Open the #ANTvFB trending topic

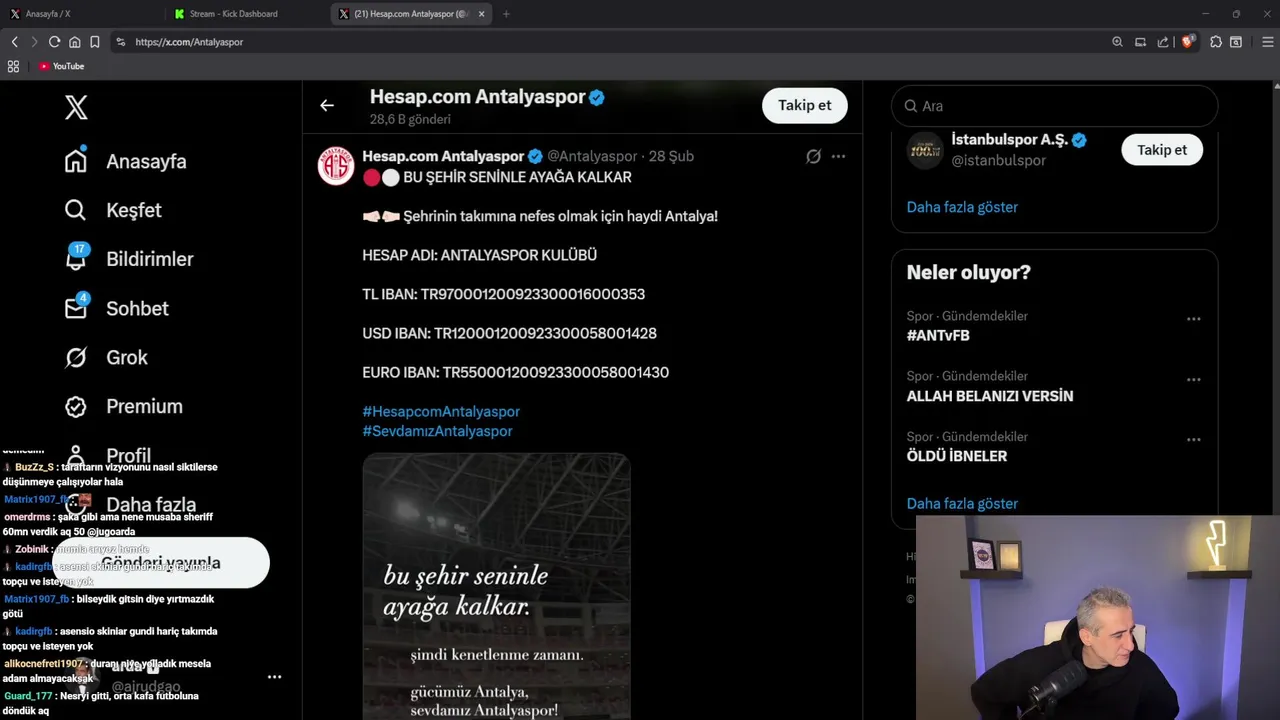938,335
